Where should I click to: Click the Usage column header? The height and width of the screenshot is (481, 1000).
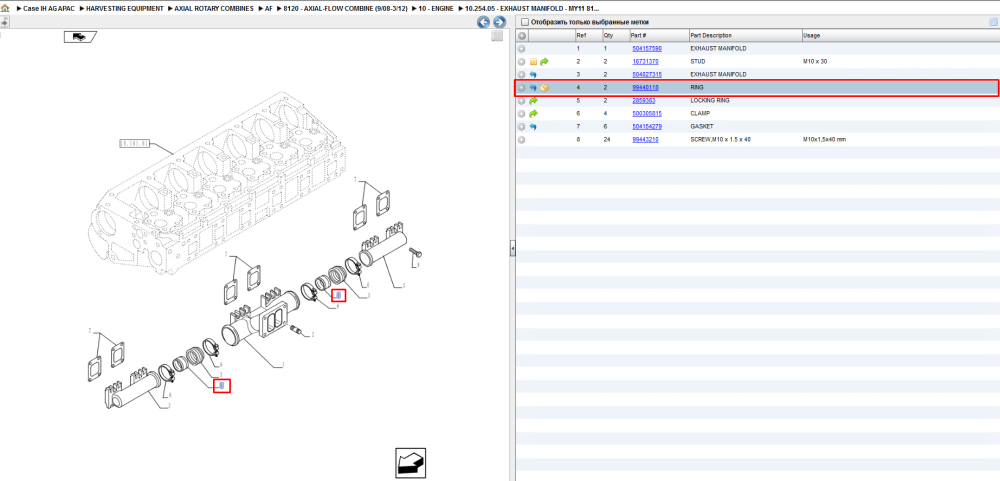(901, 36)
